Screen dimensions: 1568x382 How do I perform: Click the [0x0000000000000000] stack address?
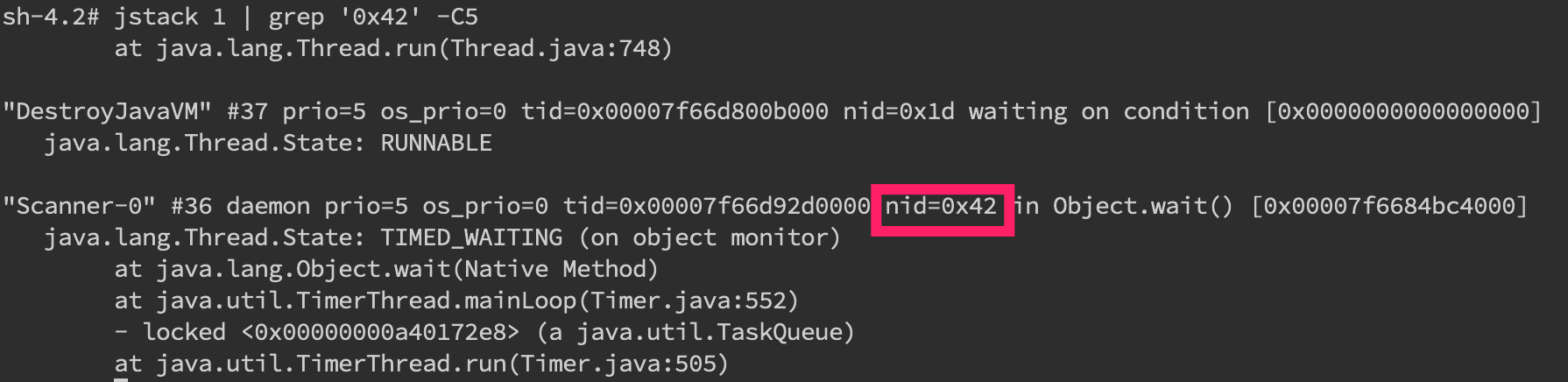pyautogui.click(x=1403, y=111)
